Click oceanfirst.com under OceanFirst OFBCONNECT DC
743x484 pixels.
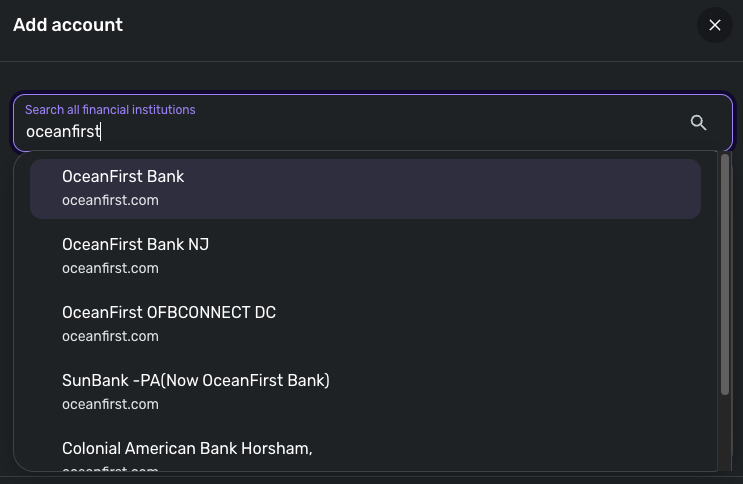[x=110, y=336]
